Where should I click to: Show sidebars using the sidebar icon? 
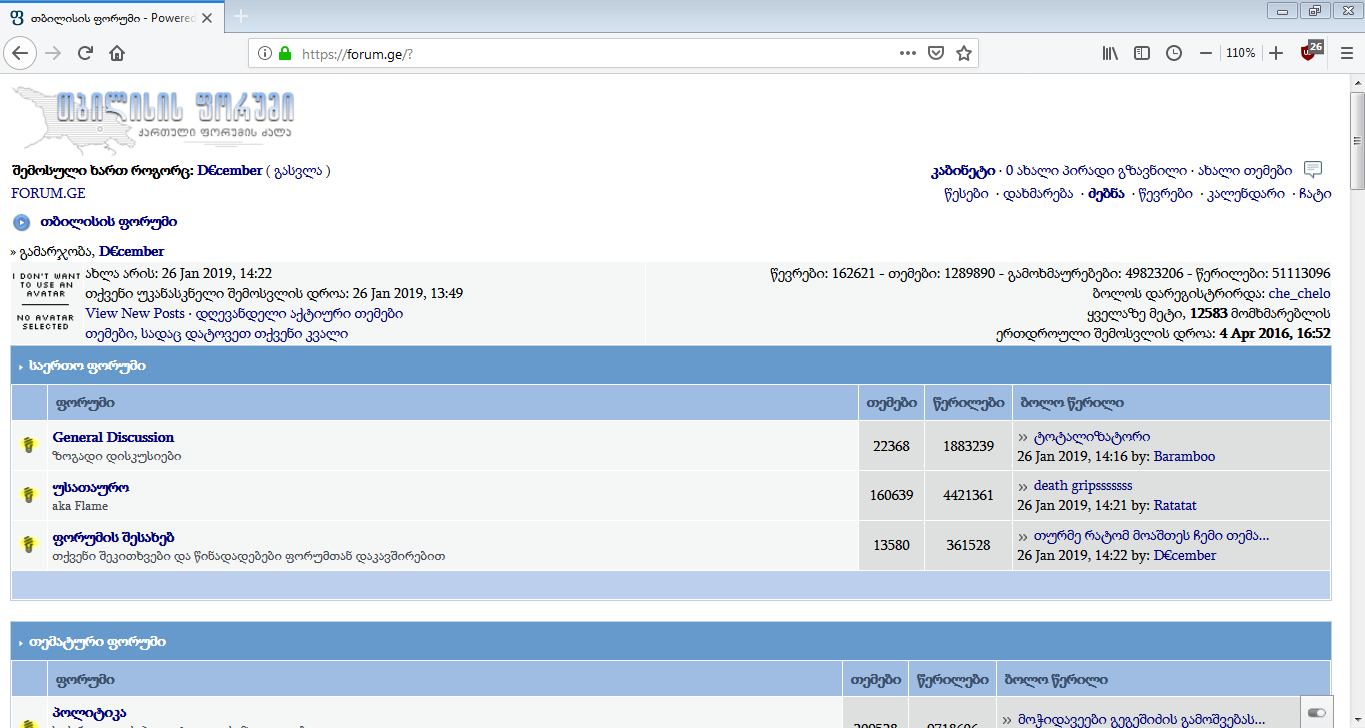pos(1142,53)
